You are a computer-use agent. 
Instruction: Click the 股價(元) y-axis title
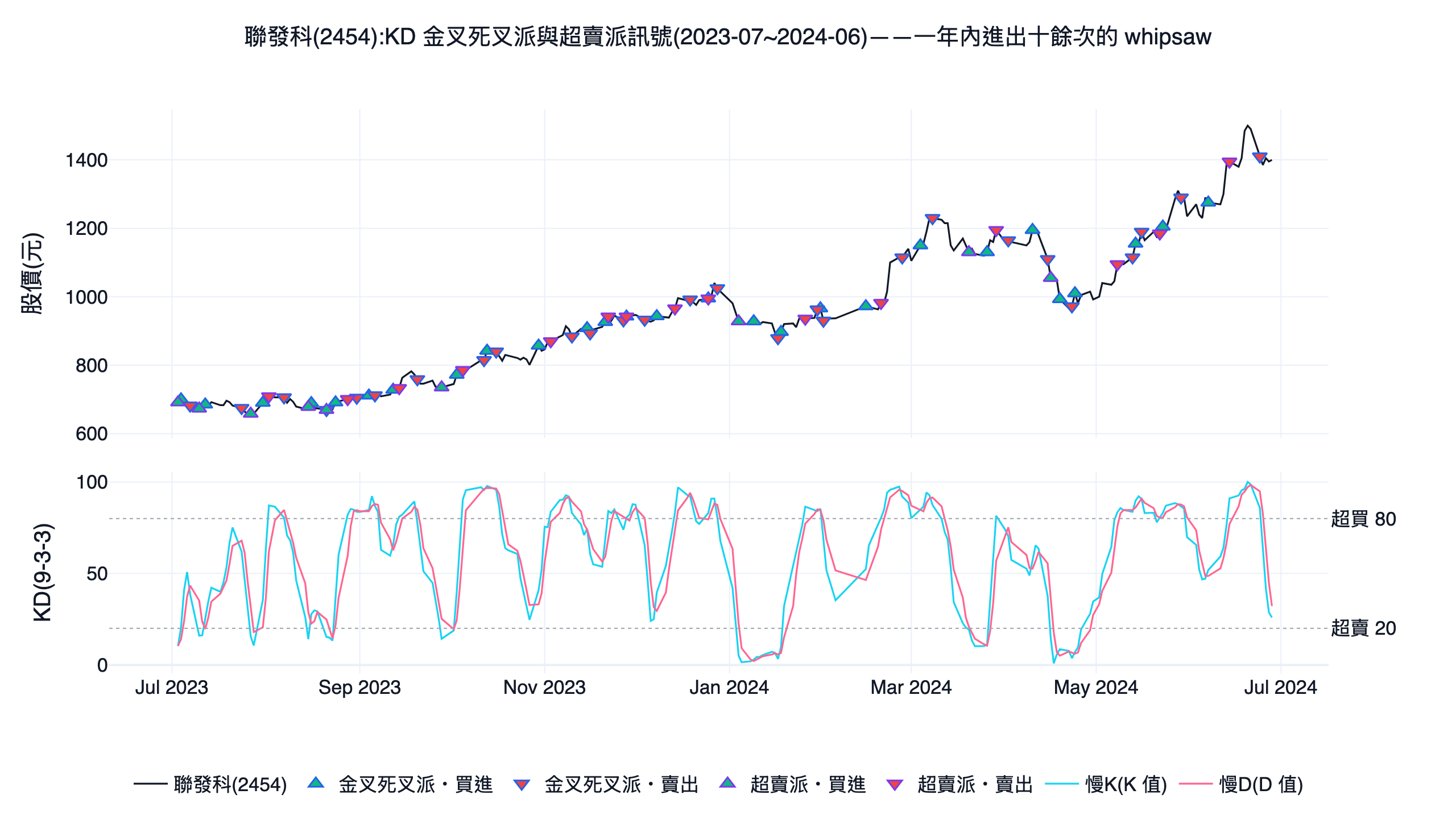[32, 273]
